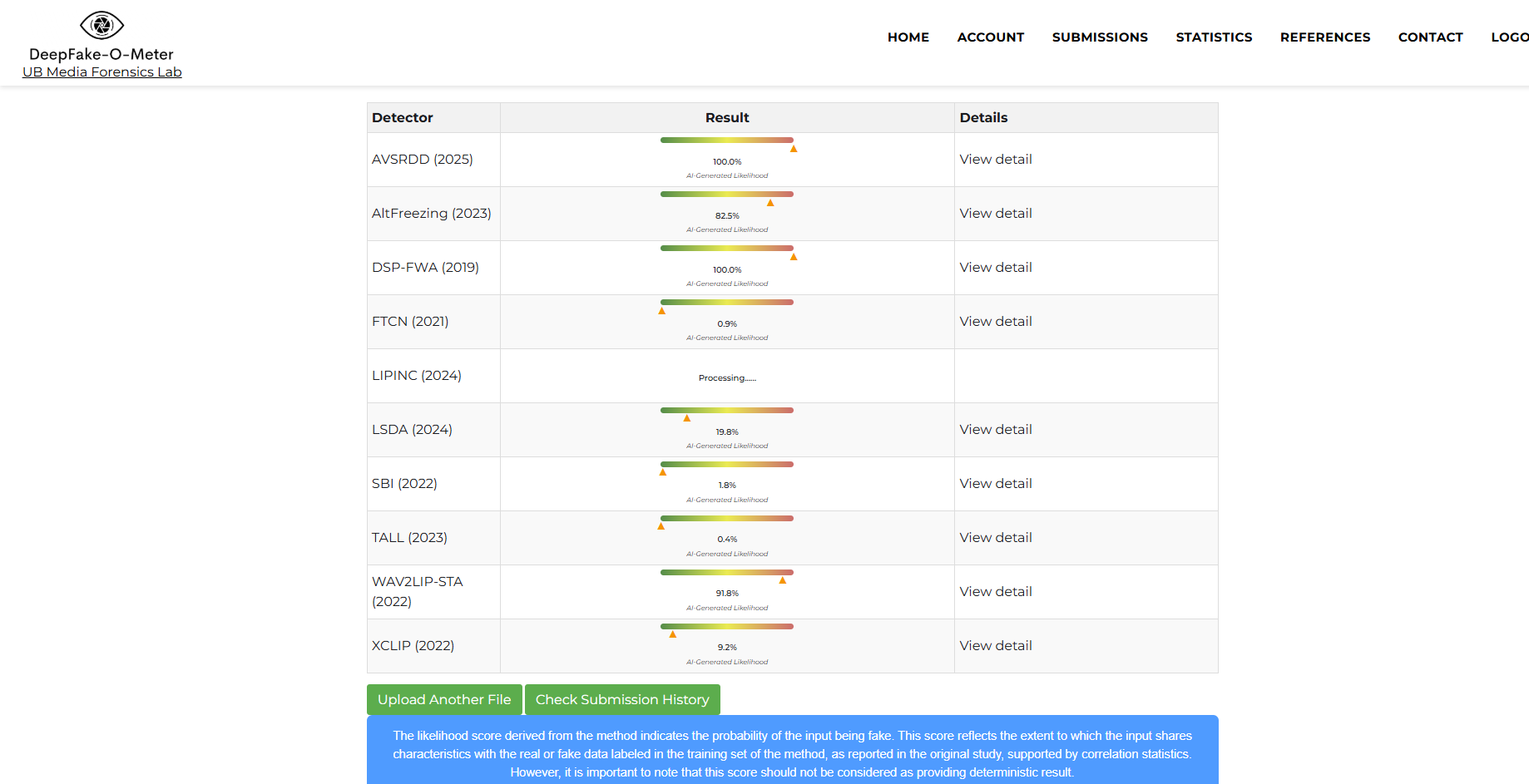View detail for LSDA (2024)
Image resolution: width=1529 pixels, height=784 pixels.
pos(995,430)
